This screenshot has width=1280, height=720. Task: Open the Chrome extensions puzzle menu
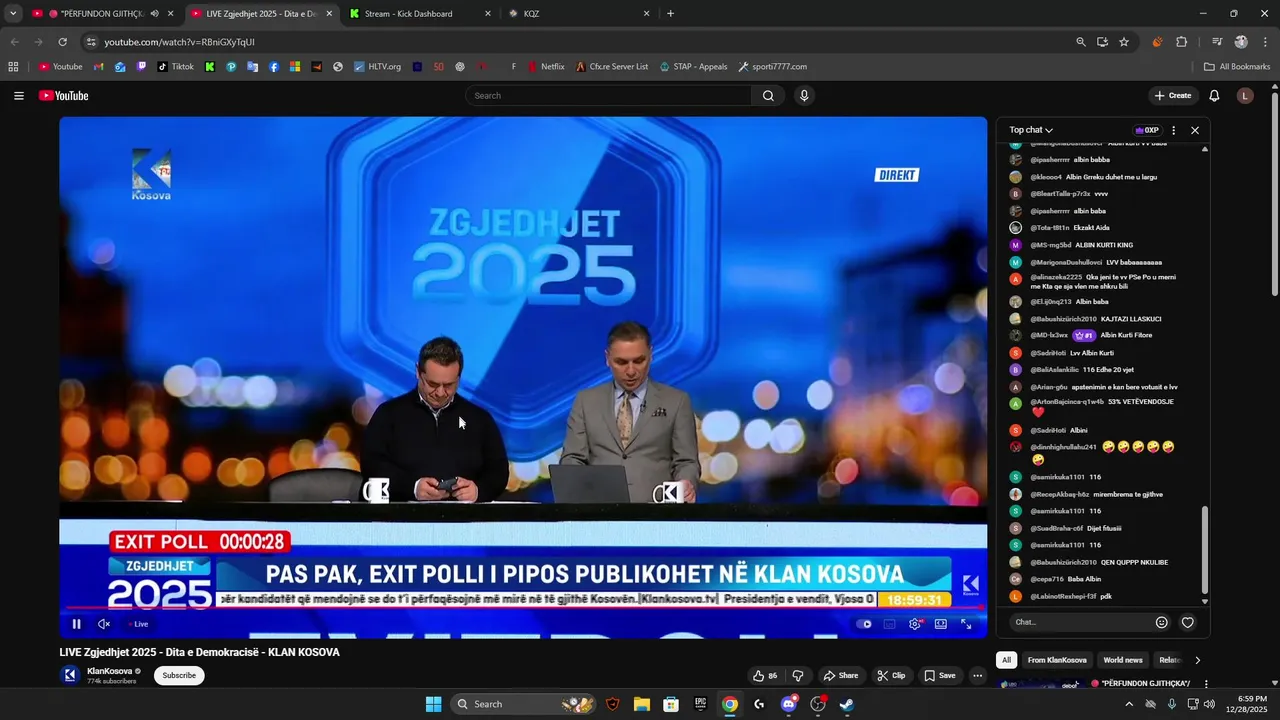tap(1181, 42)
